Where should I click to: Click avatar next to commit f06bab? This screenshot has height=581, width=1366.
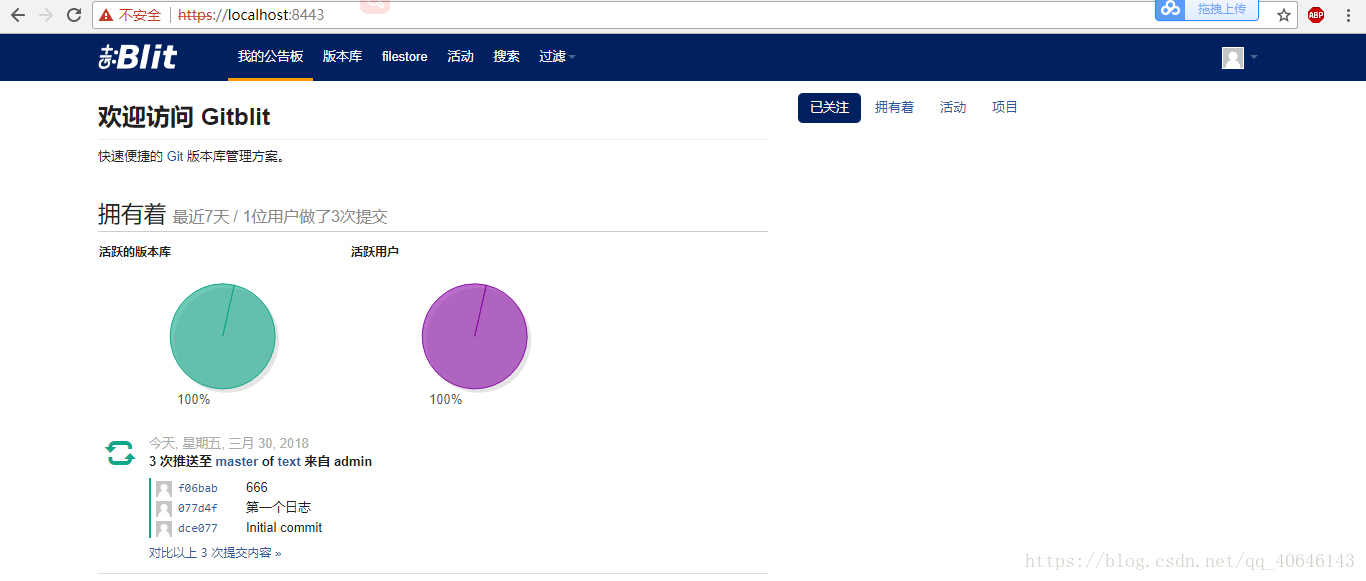(x=164, y=489)
